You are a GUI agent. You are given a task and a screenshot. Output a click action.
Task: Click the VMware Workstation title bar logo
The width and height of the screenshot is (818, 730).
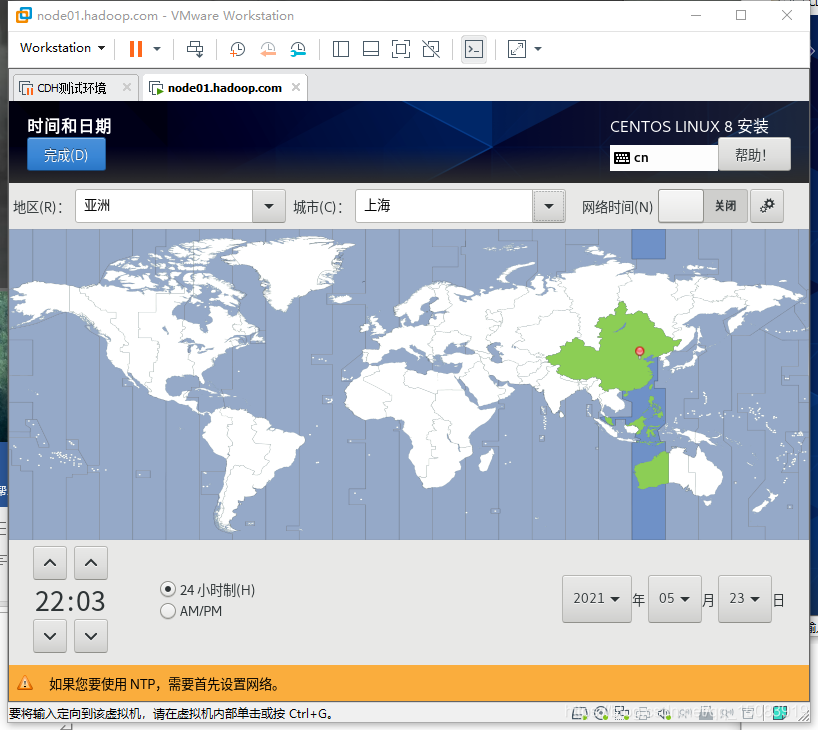(x=23, y=15)
